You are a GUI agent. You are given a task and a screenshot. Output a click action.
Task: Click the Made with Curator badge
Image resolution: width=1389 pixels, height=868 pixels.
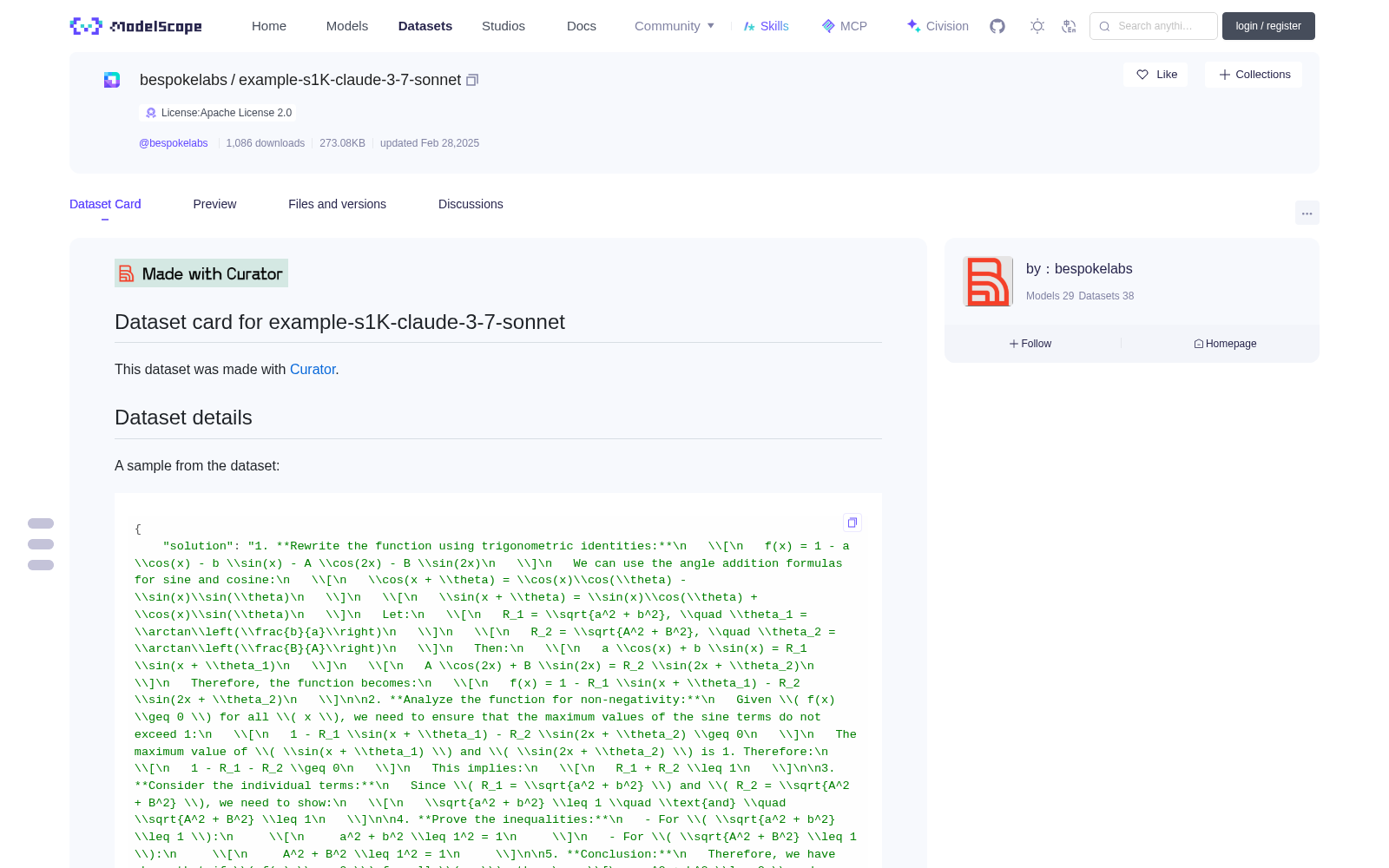[201, 273]
